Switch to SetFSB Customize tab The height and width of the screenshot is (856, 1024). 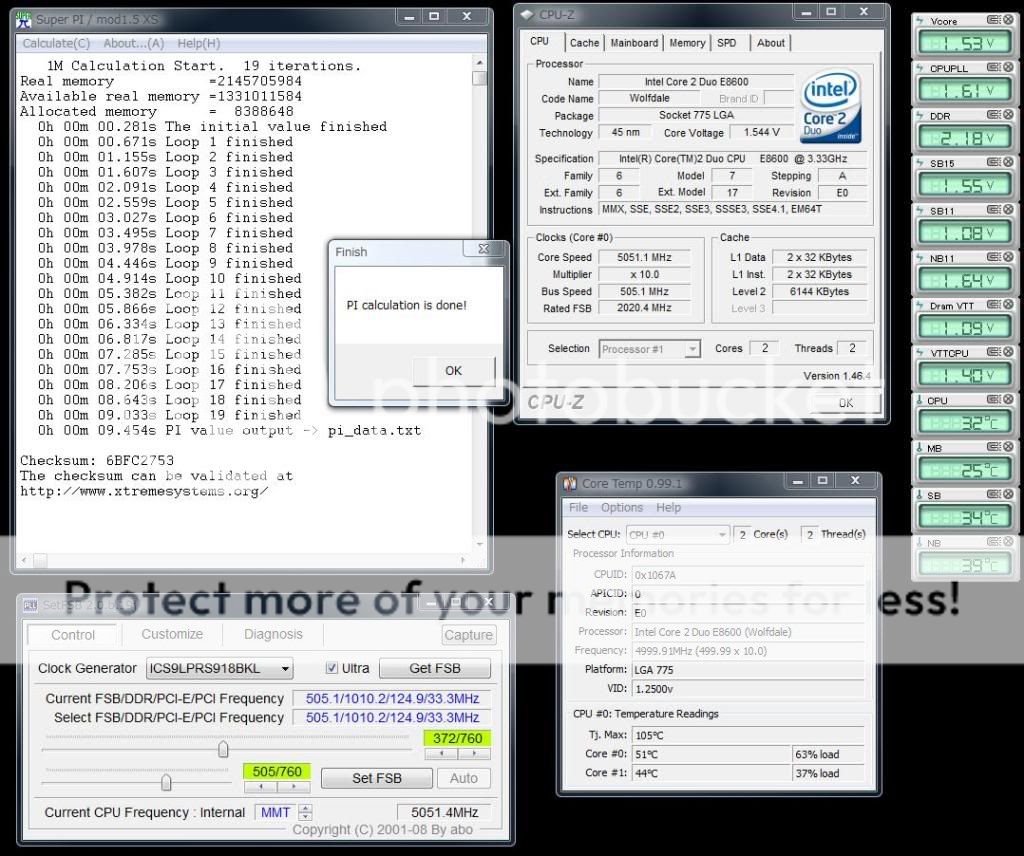click(x=172, y=634)
